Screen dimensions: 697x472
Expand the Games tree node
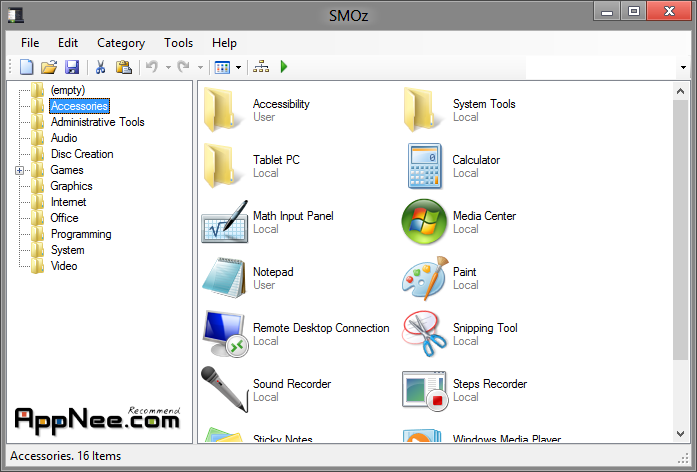pyautogui.click(x=19, y=170)
